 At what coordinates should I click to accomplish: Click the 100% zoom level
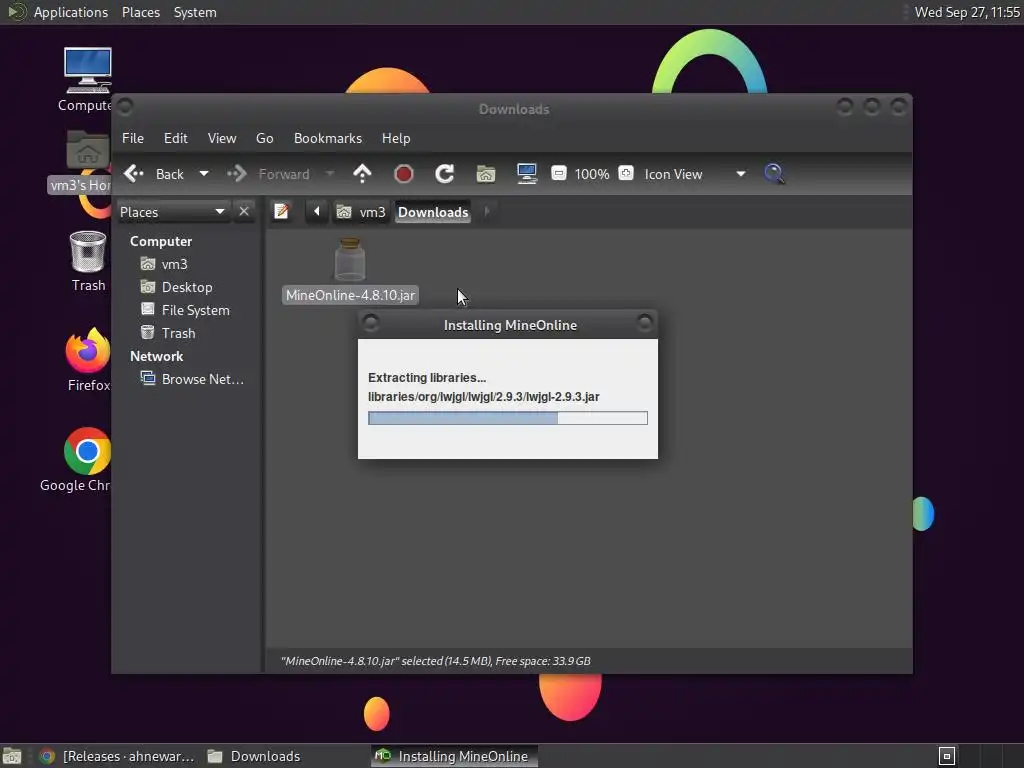(592, 174)
